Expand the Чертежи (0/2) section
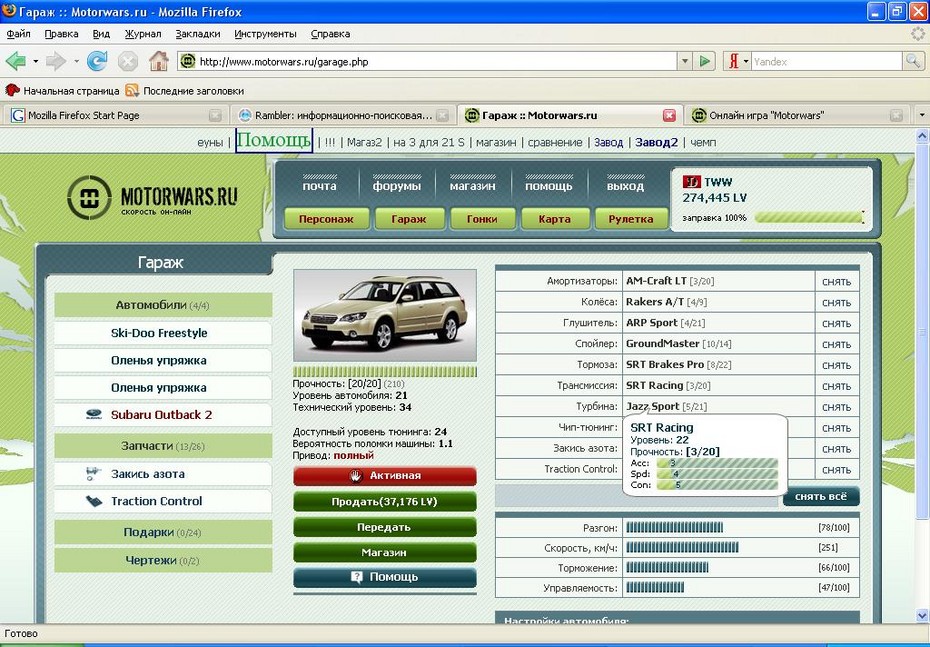The width and height of the screenshot is (930, 647). click(x=163, y=560)
